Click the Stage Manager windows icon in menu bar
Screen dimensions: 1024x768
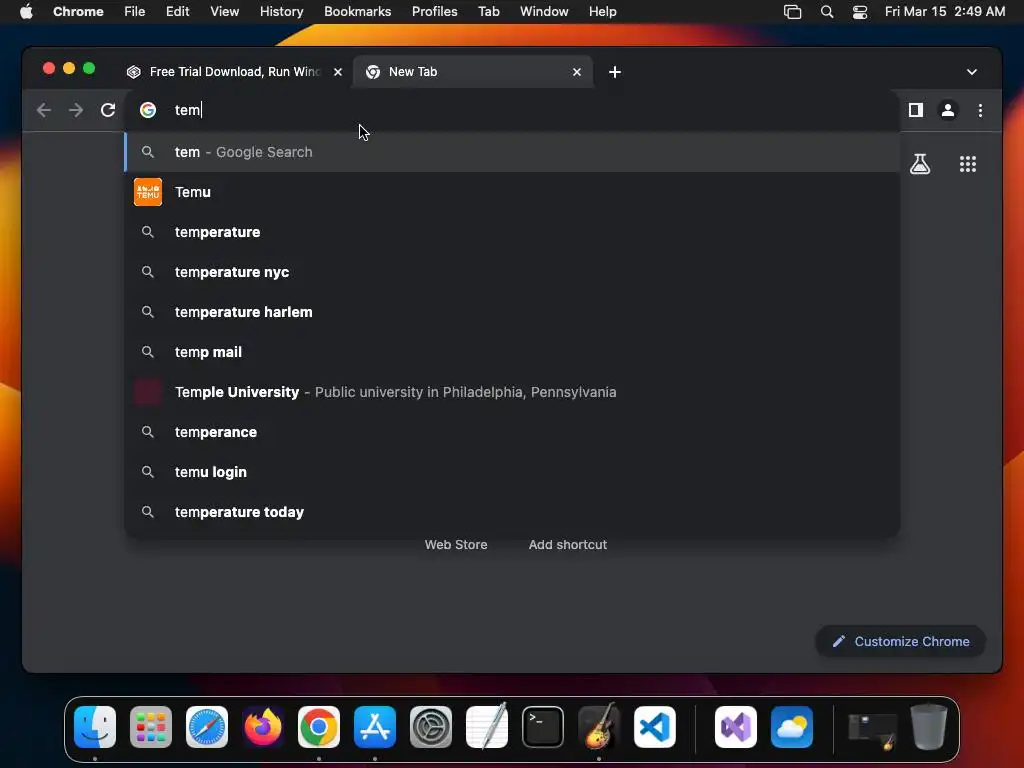(792, 12)
